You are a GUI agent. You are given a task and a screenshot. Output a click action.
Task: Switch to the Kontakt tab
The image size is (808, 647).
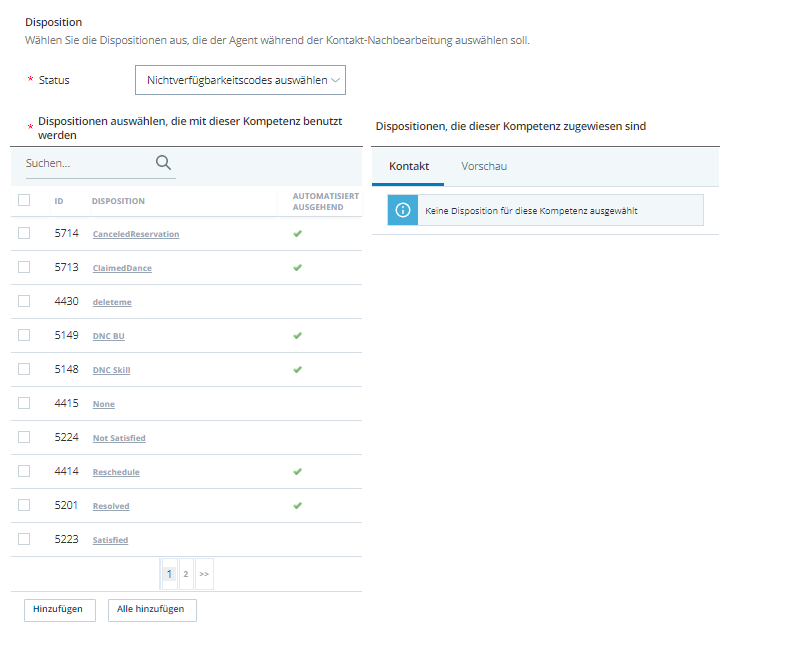pos(409,166)
